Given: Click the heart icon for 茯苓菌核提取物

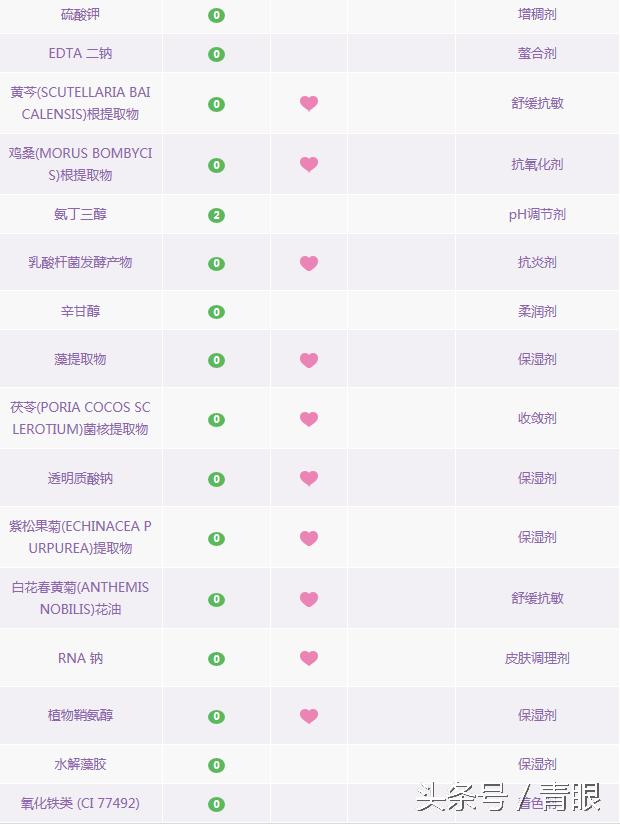Looking at the screenshot, I should click(309, 419).
